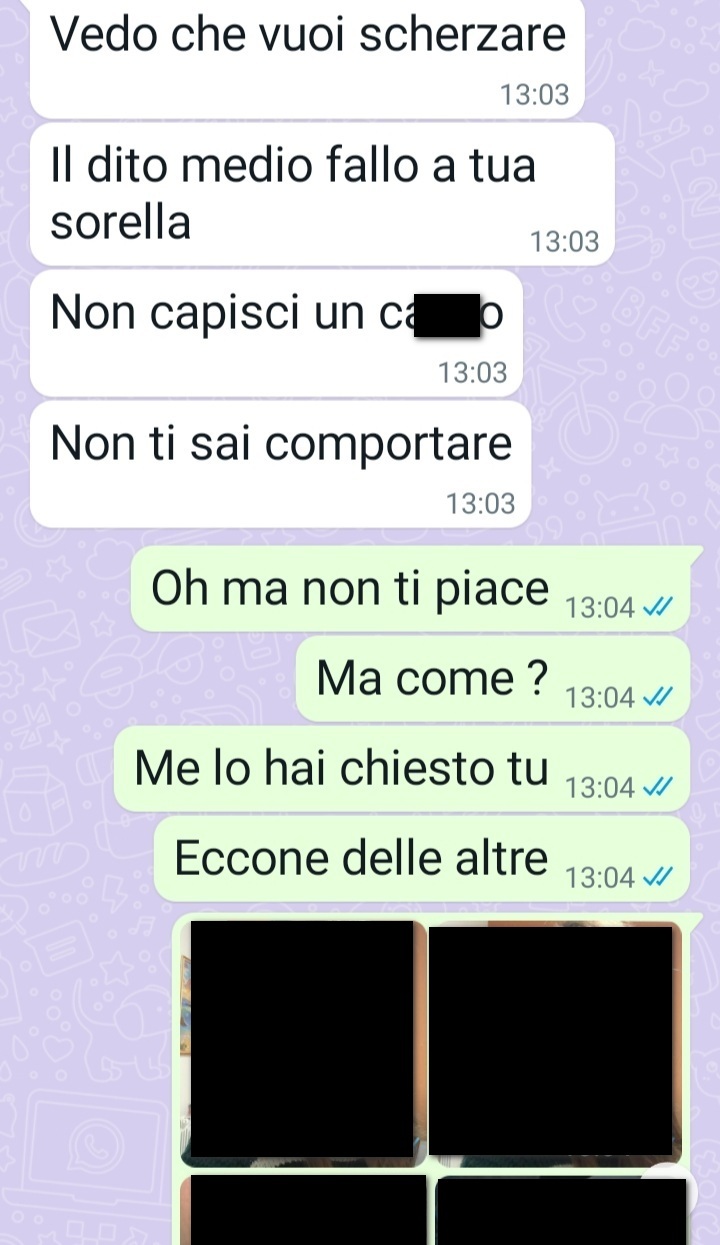Viewport: 720px width, 1245px height.
Task: Tap the "Non capisci un" censored message
Action: coord(277,333)
